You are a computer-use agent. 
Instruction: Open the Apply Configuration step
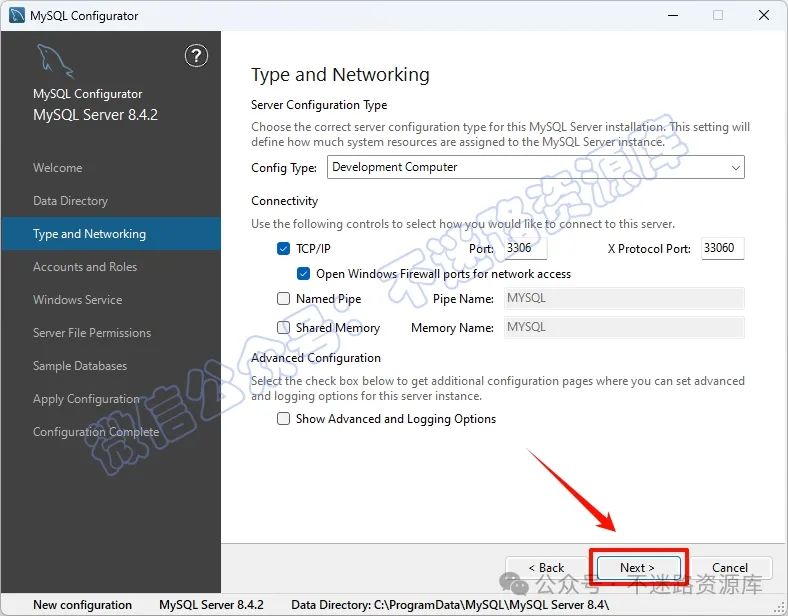click(86, 399)
